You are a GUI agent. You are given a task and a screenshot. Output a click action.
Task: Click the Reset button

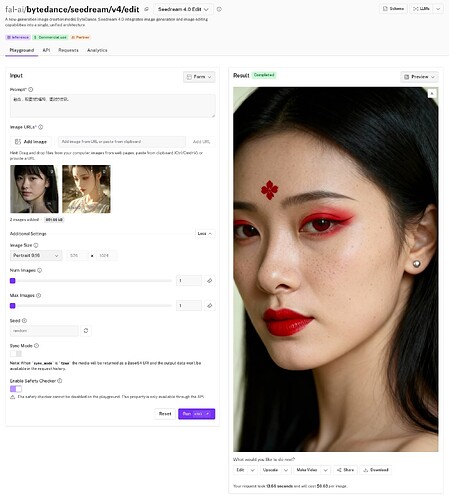click(165, 414)
